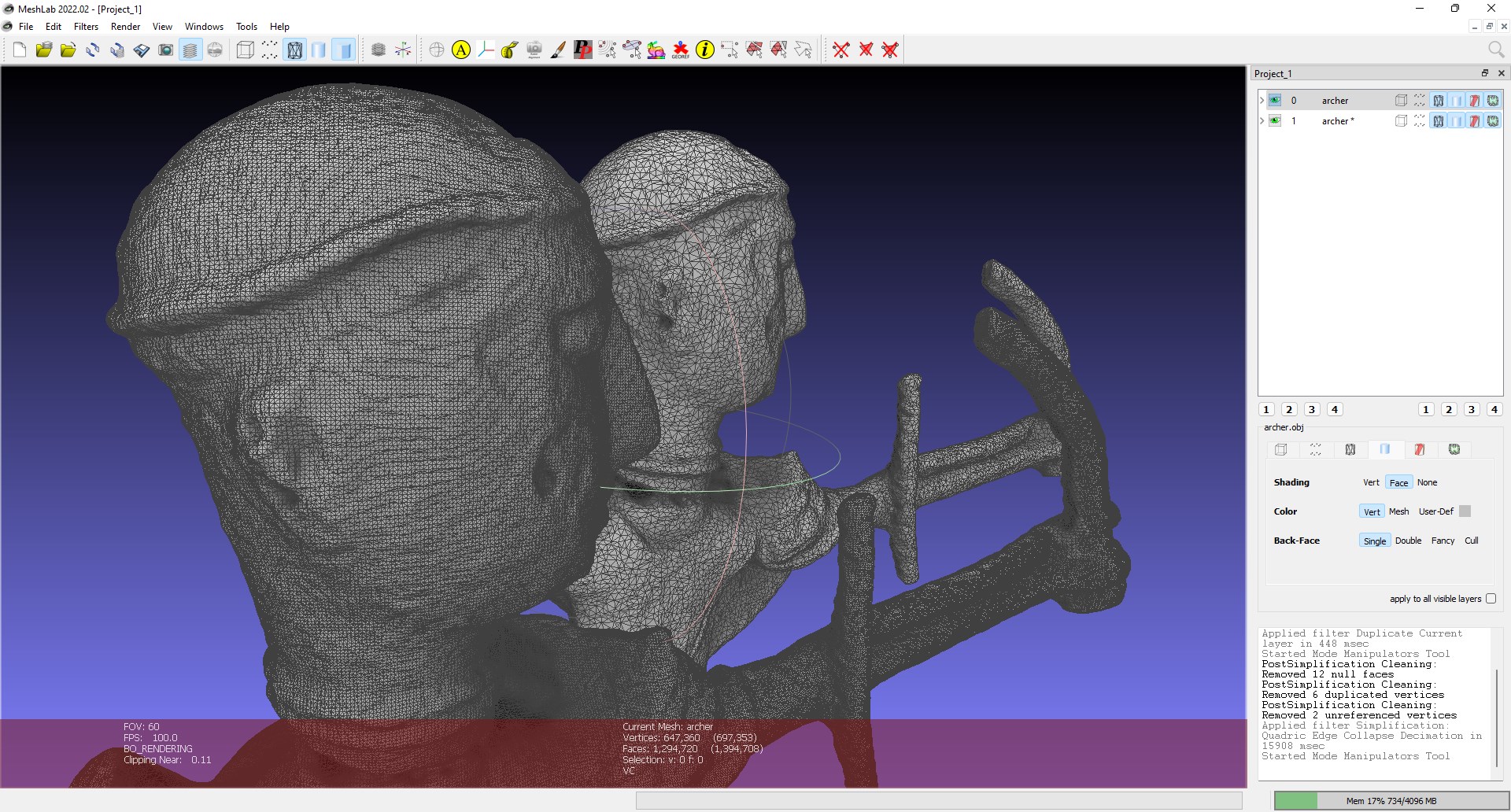This screenshot has height=812, width=1511.
Task: Click the Manipulators tool axes icon
Action: 404,50
